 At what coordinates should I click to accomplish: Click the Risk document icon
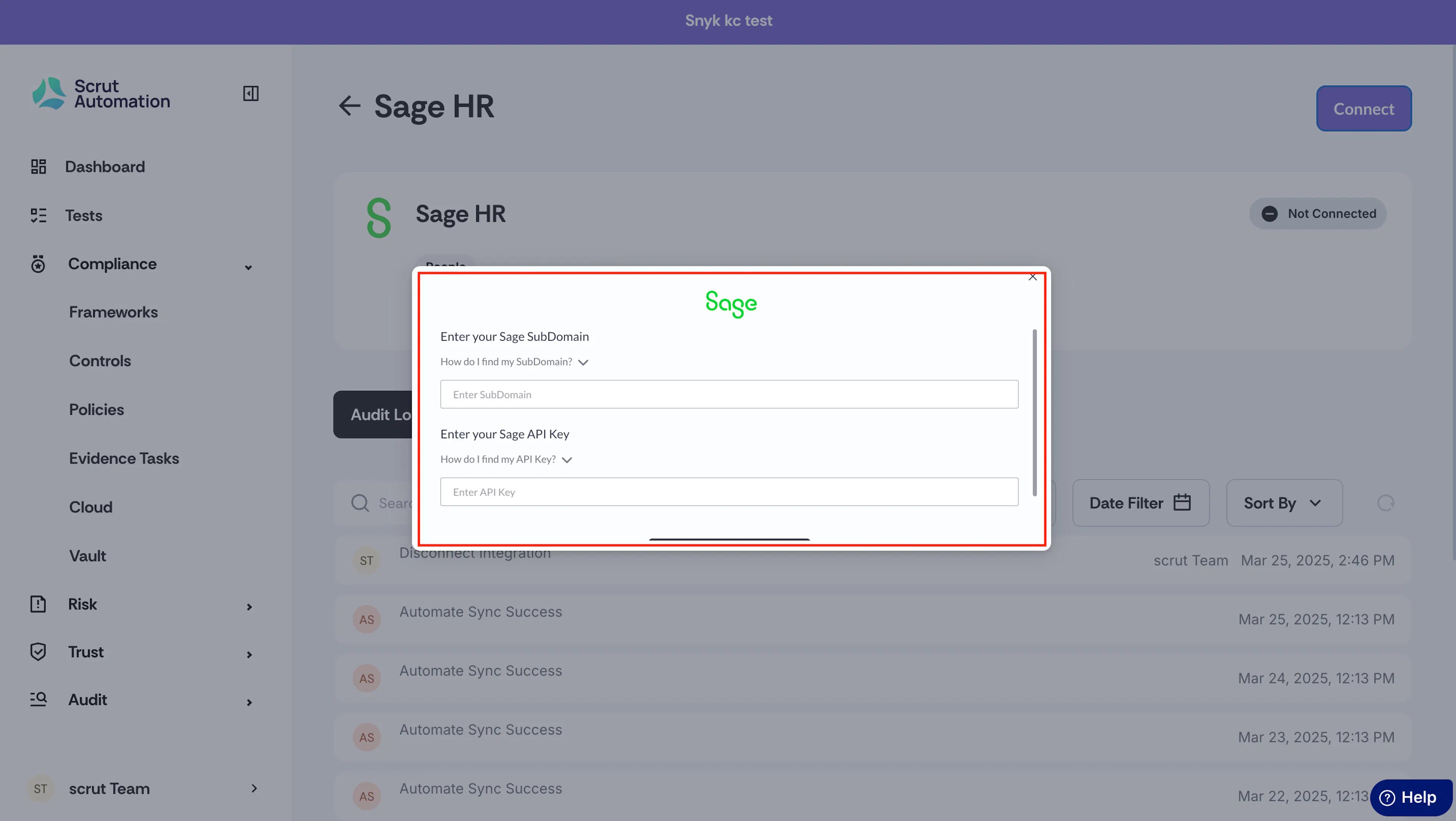pyautogui.click(x=38, y=604)
